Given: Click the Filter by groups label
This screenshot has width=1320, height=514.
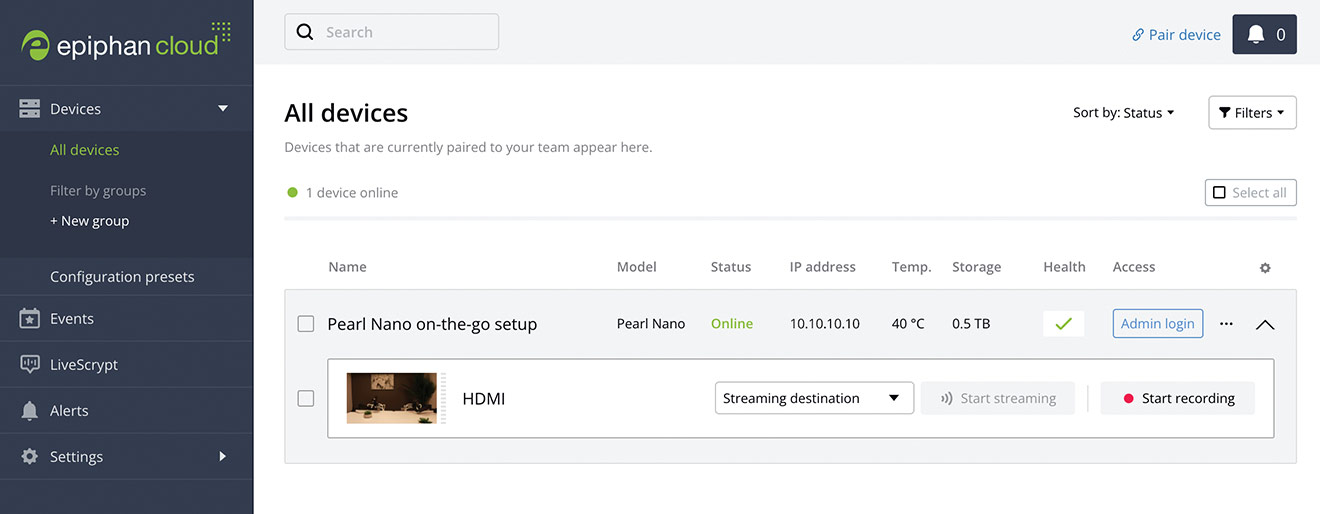Looking at the screenshot, I should [98, 191].
